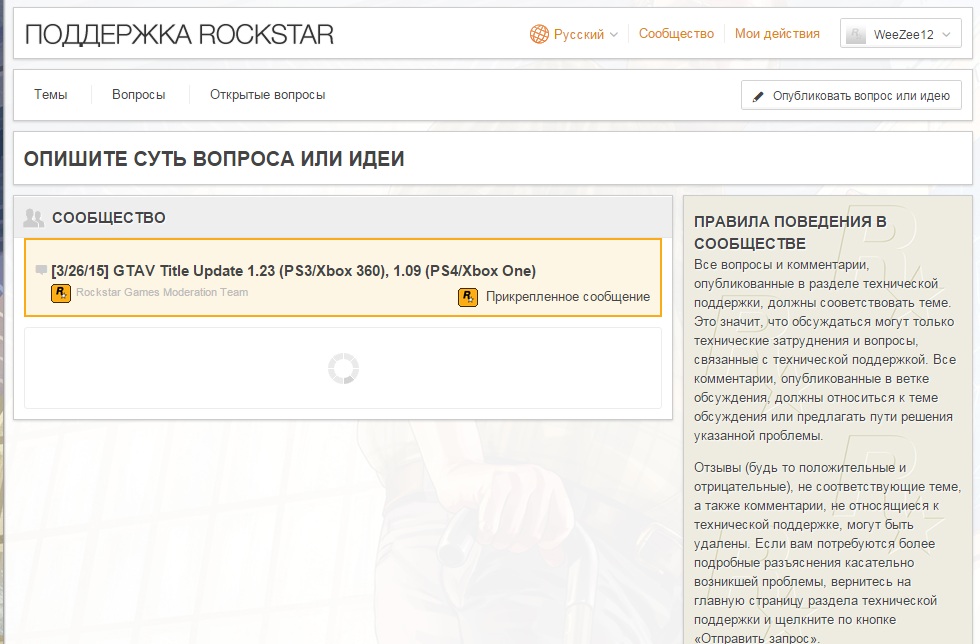This screenshot has height=644, width=980.
Task: Click the speech bubble icon before the pinned post
Action: [x=41, y=270]
